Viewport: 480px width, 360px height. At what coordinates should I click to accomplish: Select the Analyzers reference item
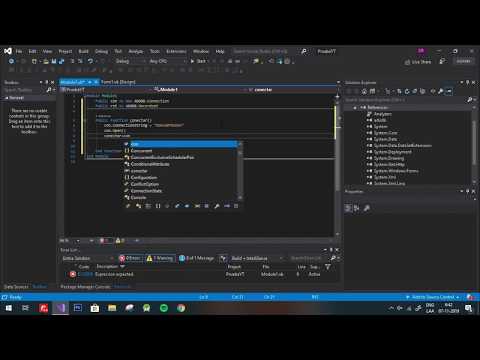(382, 114)
